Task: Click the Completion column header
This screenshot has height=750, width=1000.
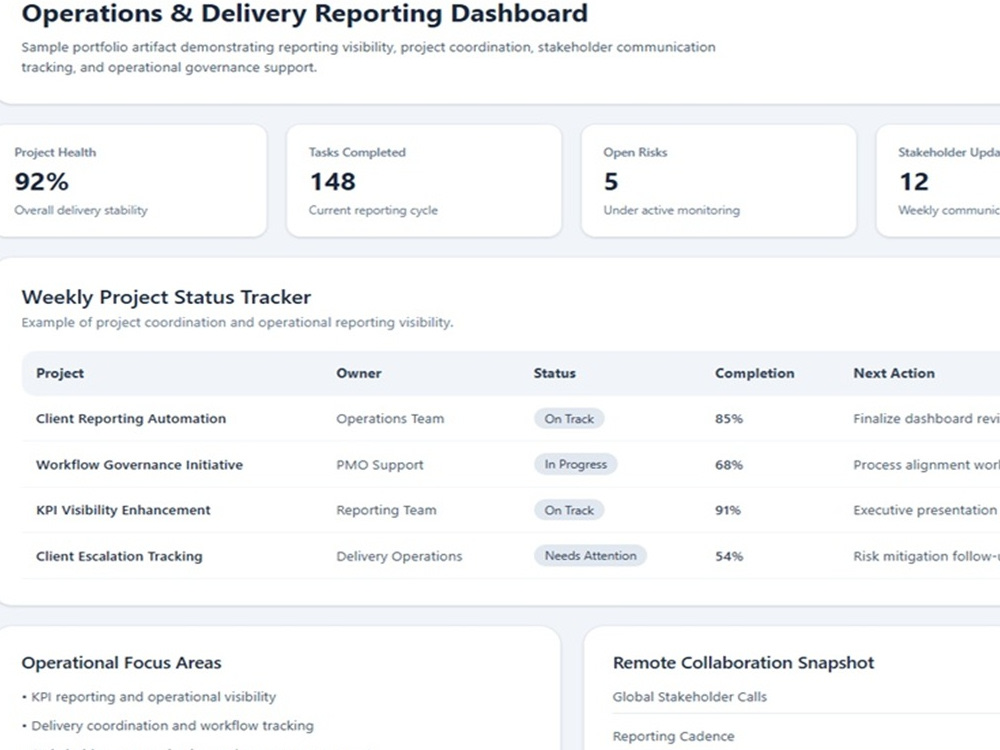Action: click(754, 373)
